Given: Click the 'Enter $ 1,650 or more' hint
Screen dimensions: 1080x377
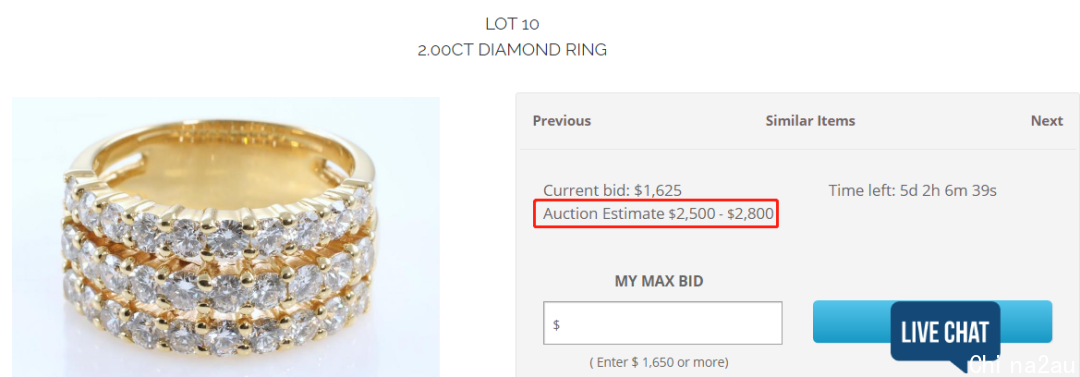Looking at the screenshot, I should pos(659,362).
